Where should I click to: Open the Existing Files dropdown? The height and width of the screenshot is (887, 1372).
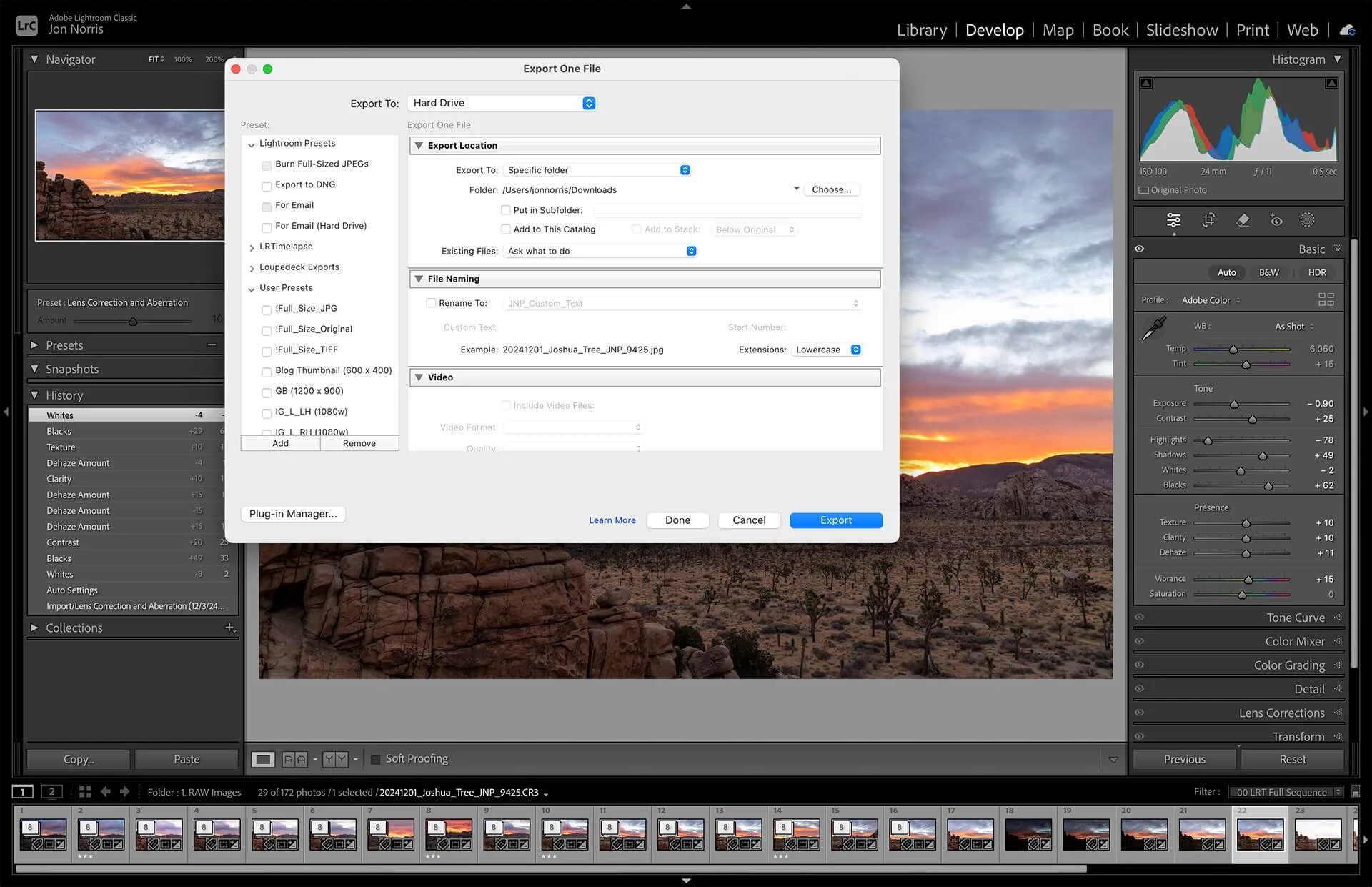600,251
